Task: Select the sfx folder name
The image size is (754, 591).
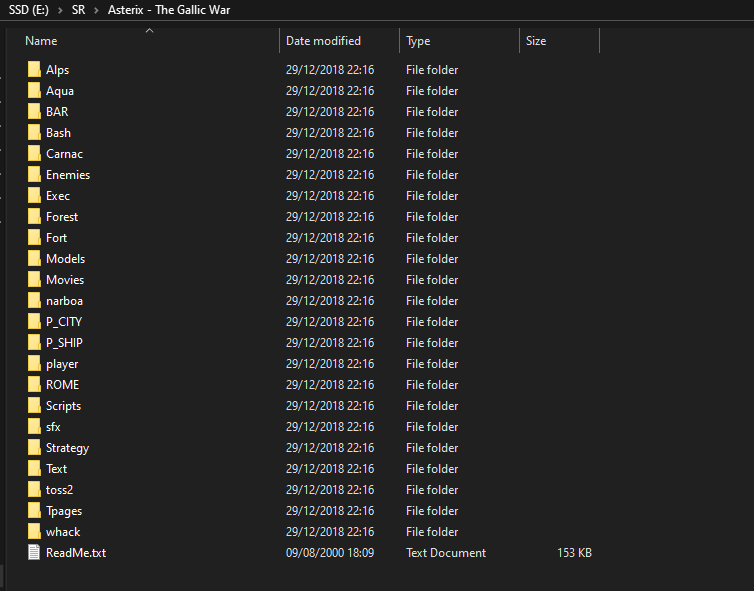Action: click(53, 427)
